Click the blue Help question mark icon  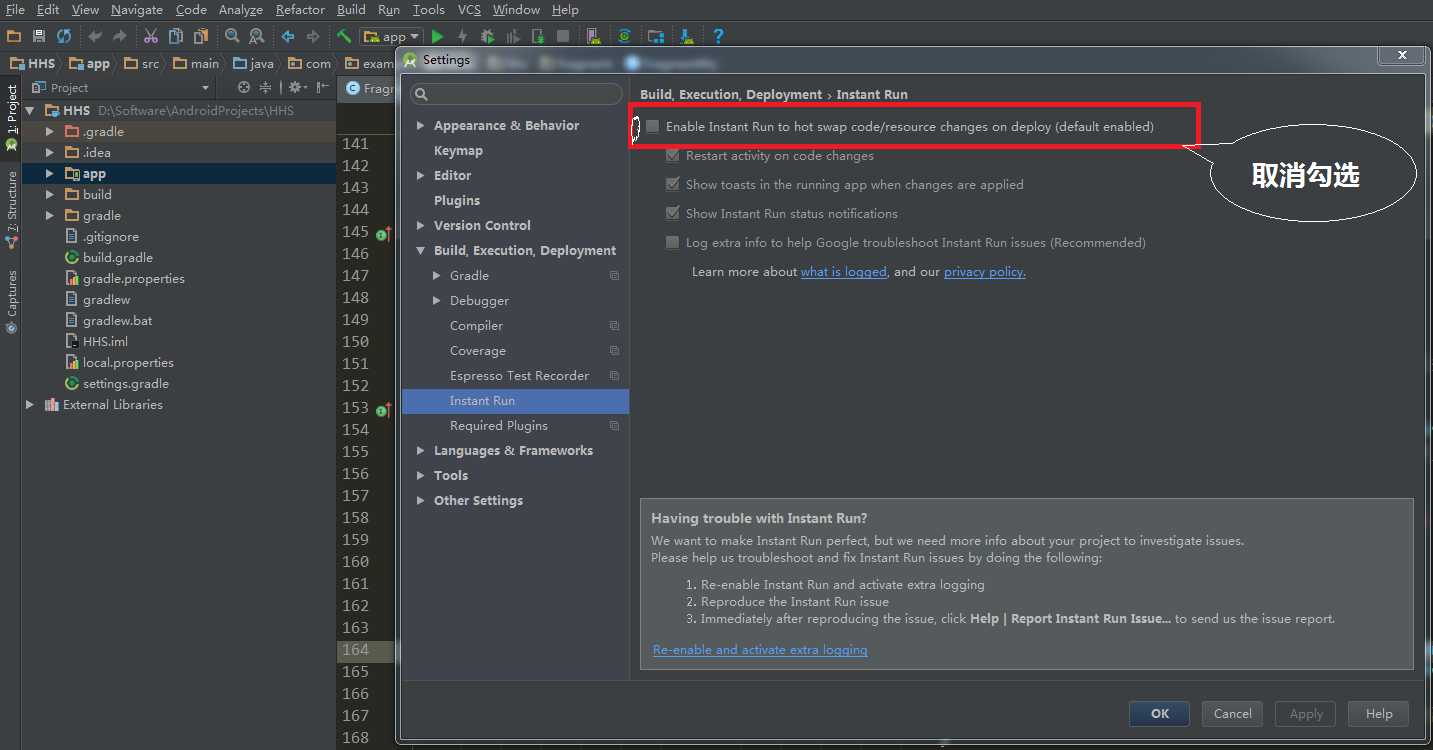click(718, 36)
